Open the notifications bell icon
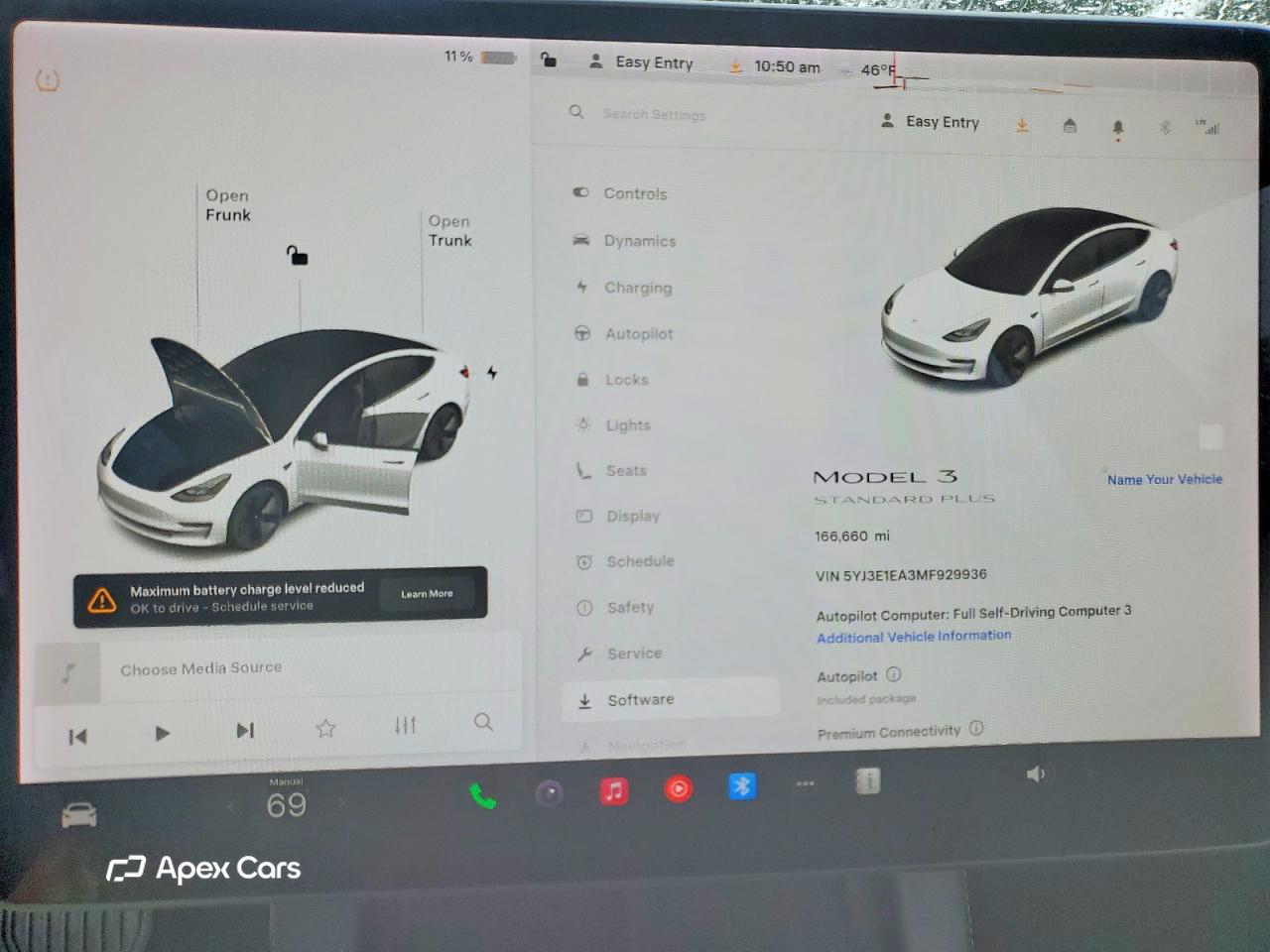Viewport: 1270px width, 952px height. 1118,128
